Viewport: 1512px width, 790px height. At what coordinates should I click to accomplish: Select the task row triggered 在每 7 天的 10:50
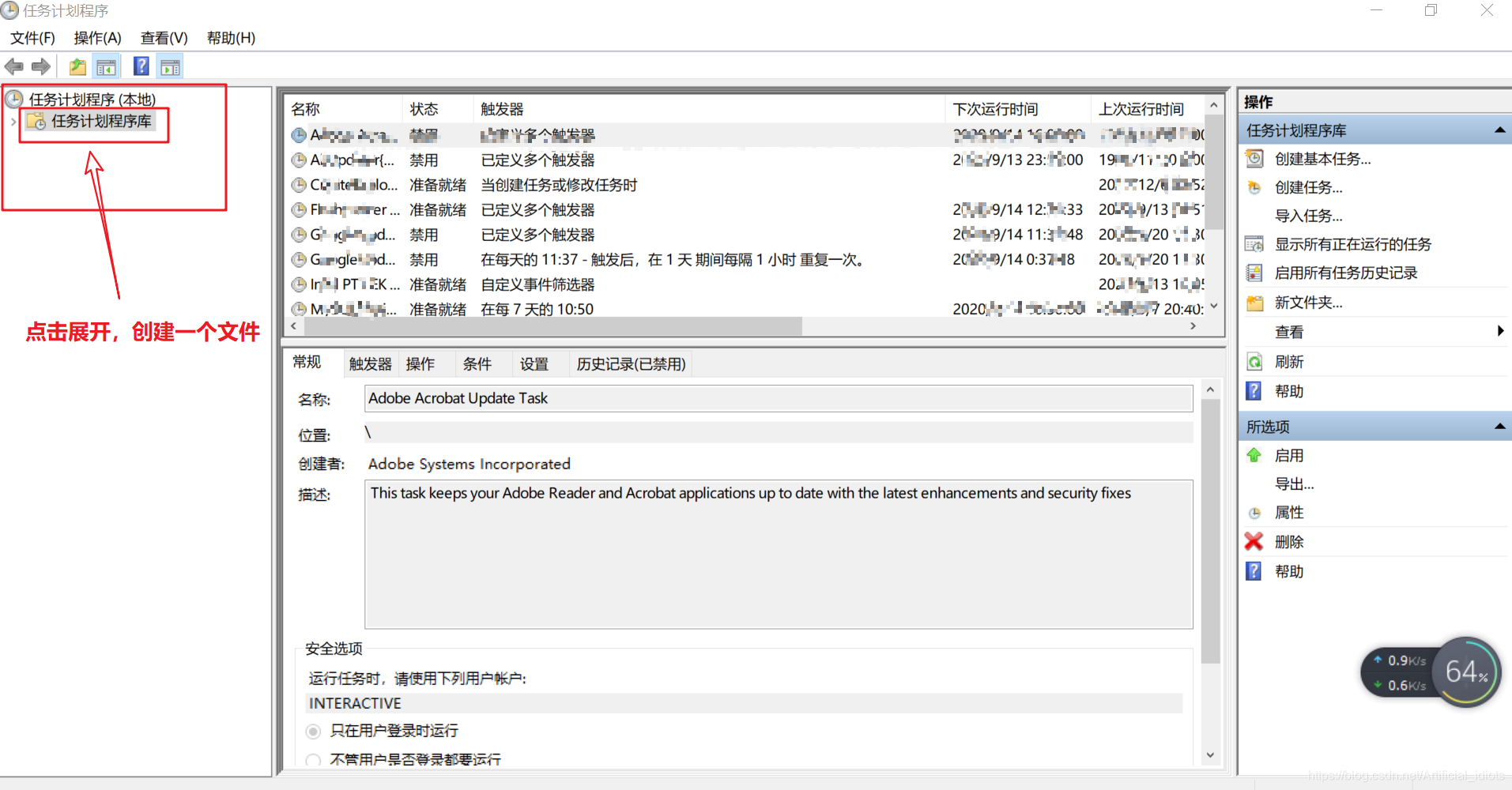(x=745, y=309)
